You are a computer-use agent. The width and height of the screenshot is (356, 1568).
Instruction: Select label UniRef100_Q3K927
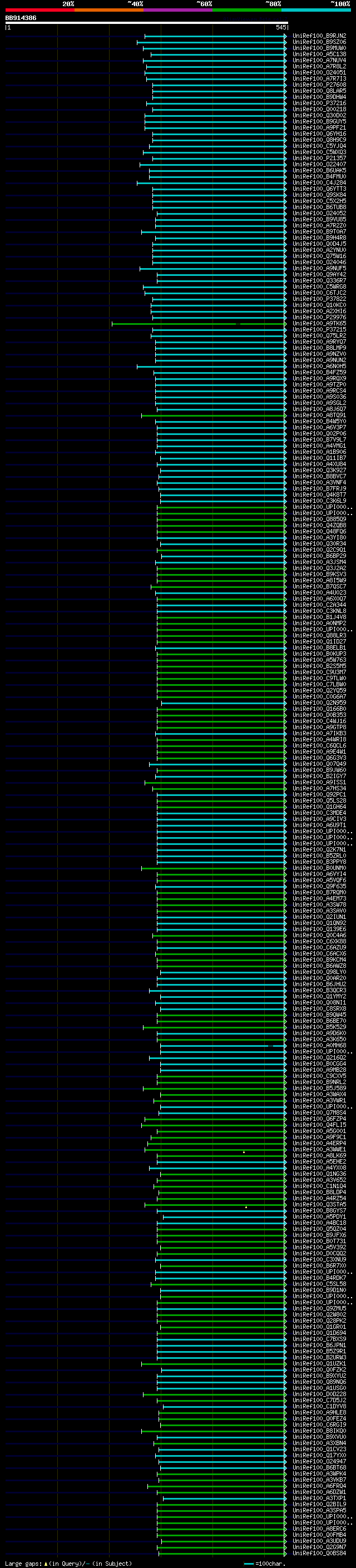pyautogui.click(x=319, y=470)
